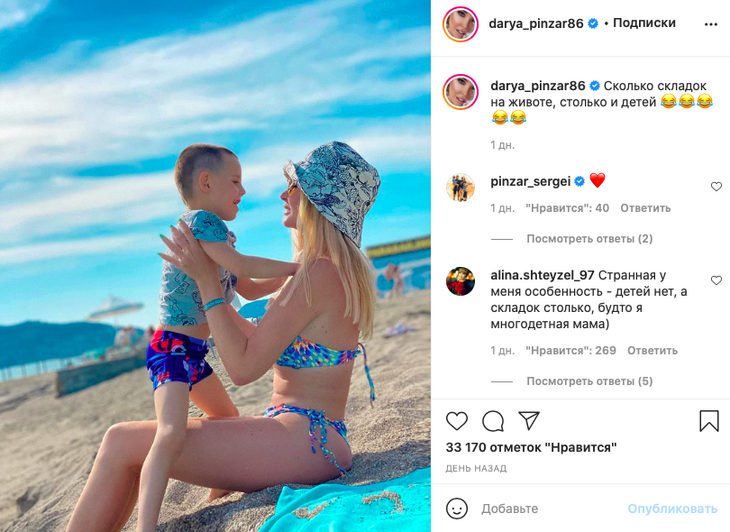This screenshot has height=532, width=730.
Task: Open the comment speech bubble icon
Action: pos(493,421)
